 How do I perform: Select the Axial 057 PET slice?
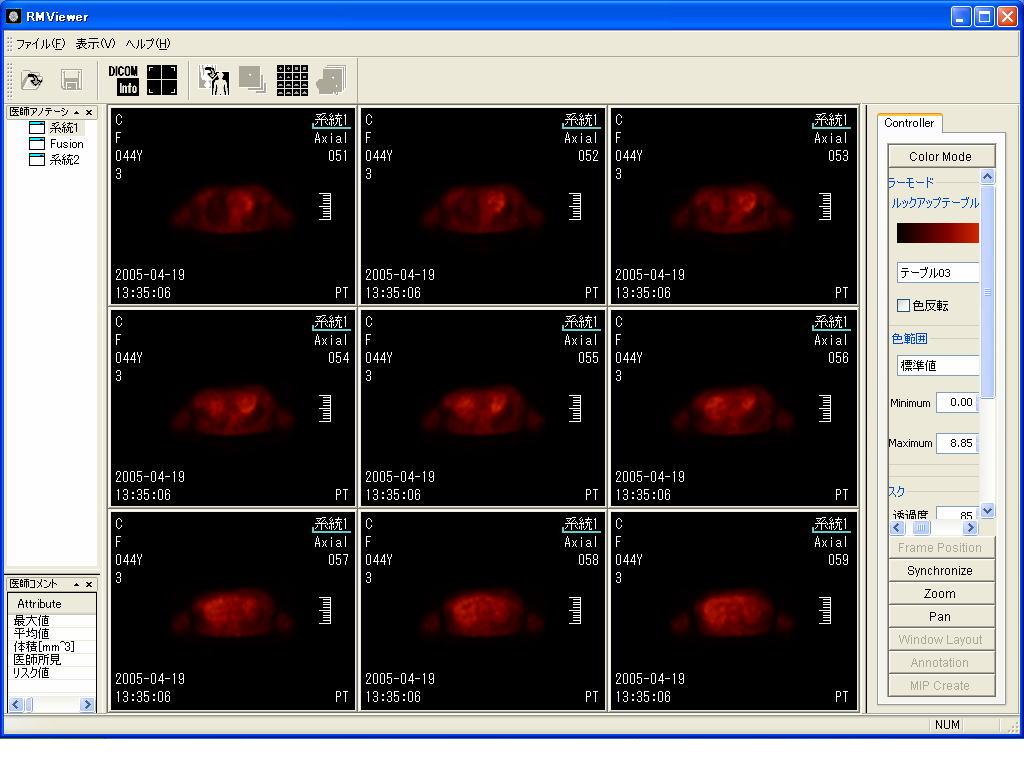232,611
